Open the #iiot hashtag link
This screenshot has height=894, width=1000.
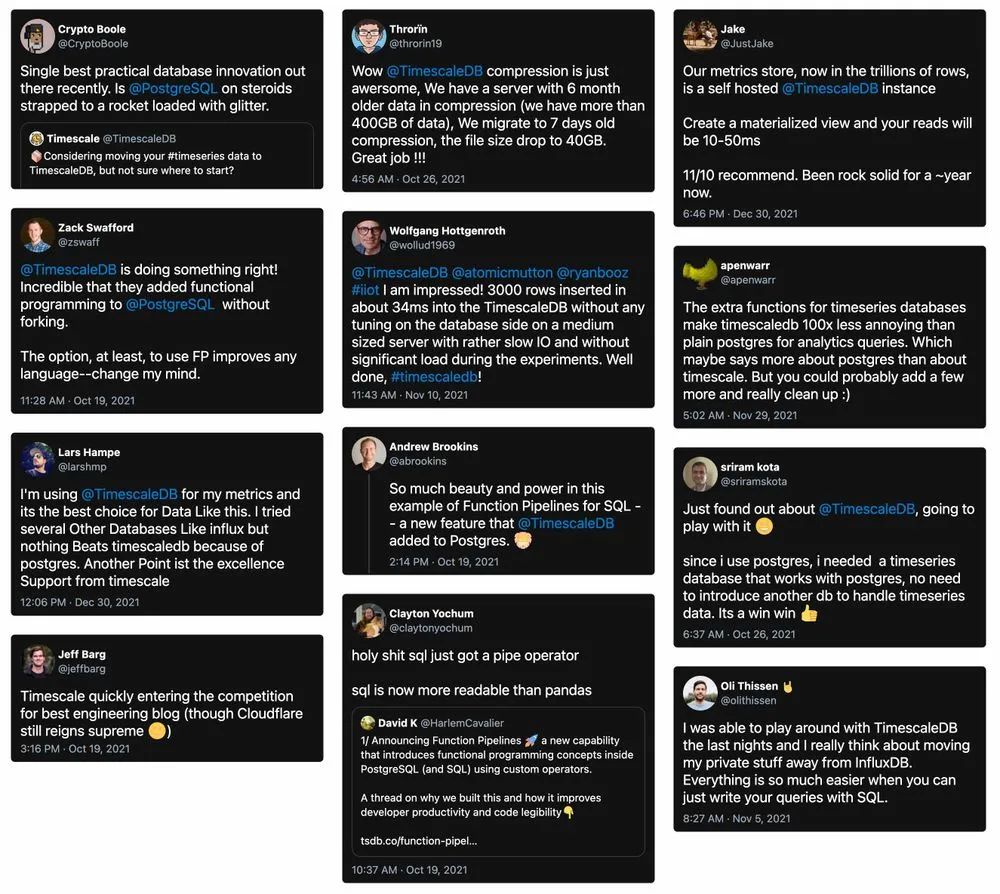[365, 290]
